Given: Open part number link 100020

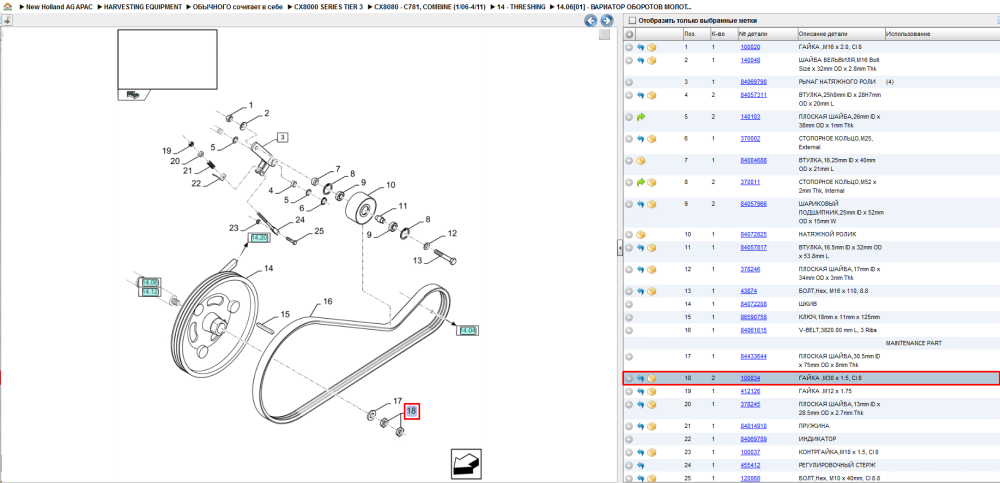Looking at the screenshot, I should coord(750,48).
